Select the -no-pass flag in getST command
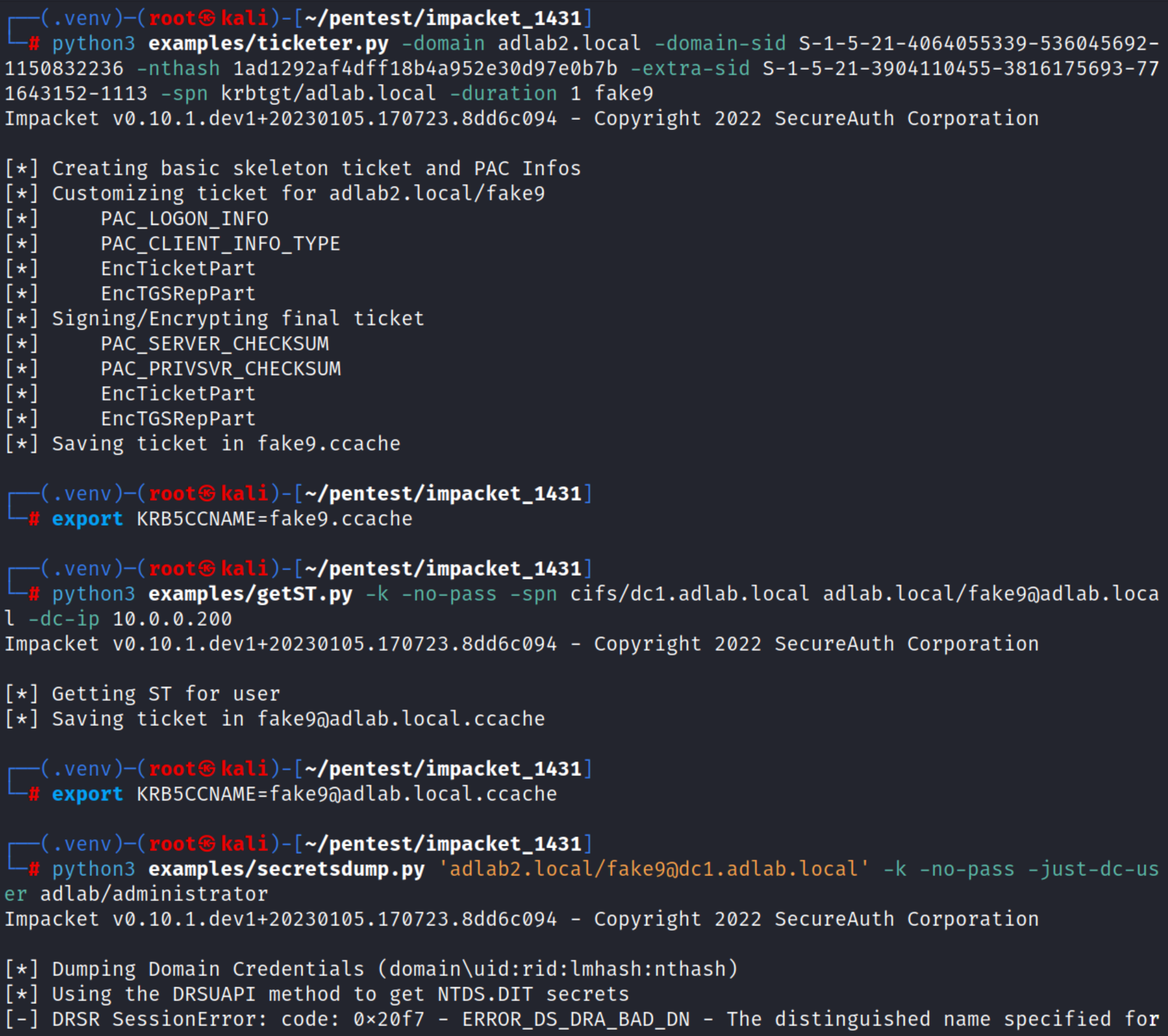 coord(449,594)
